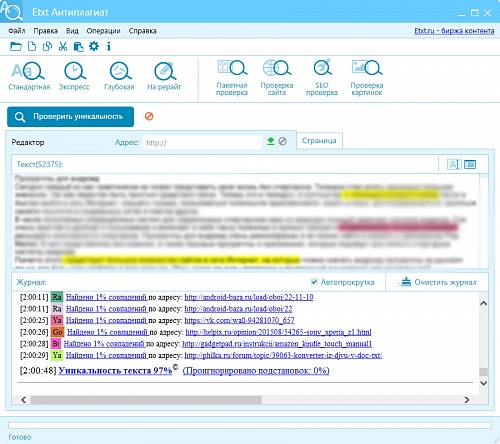The image size is (500, 444).
Task: Paste using the clipboard toolbar icon
Action: 78,47
